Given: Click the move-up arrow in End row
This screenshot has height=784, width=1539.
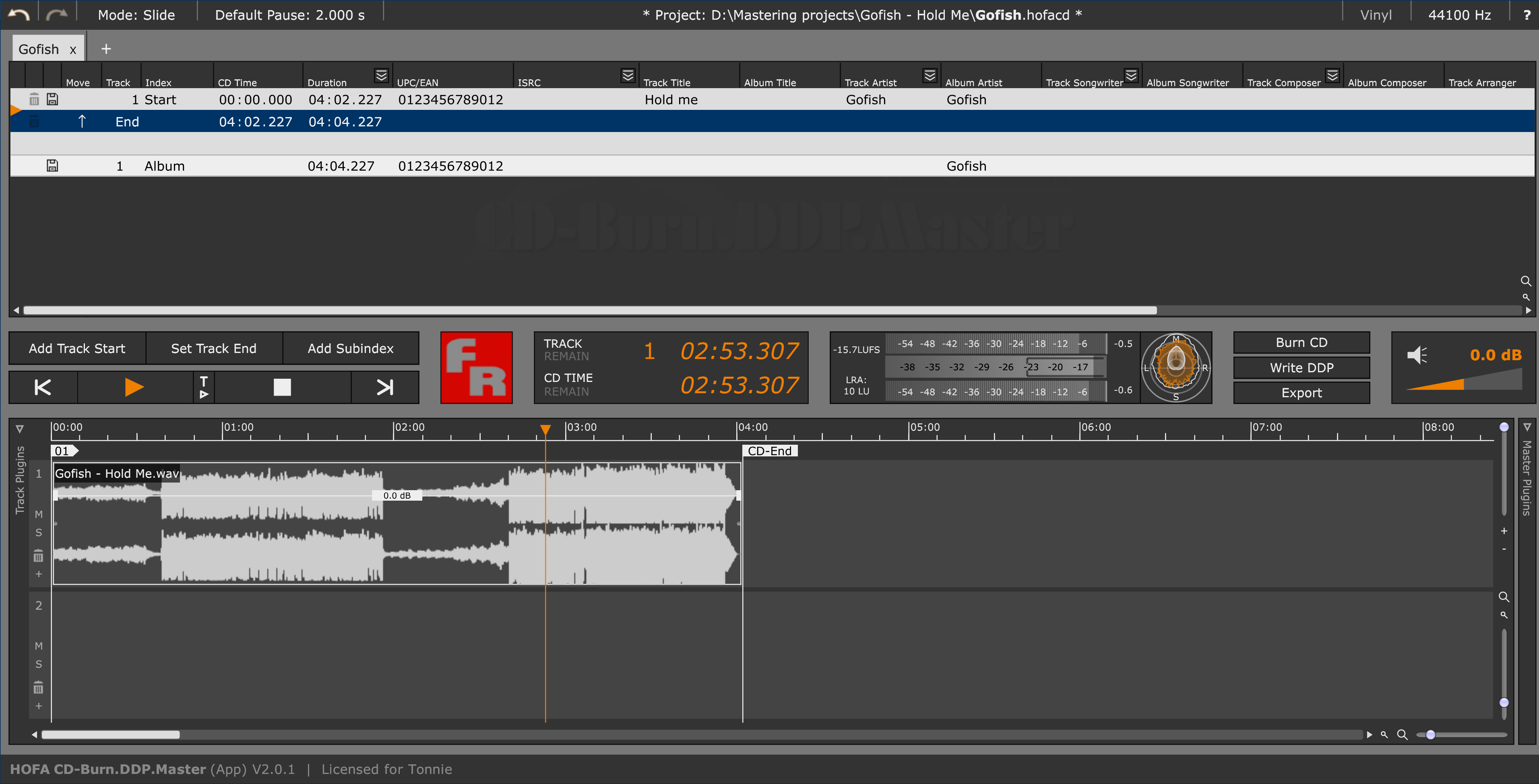Looking at the screenshot, I should (x=82, y=121).
